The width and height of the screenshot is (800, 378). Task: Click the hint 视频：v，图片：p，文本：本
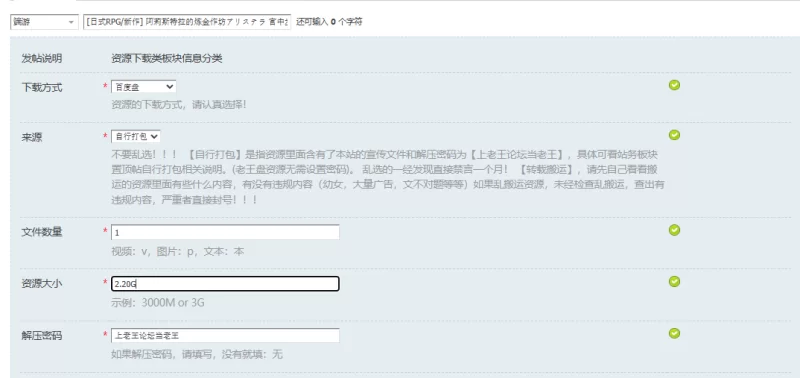(178, 251)
